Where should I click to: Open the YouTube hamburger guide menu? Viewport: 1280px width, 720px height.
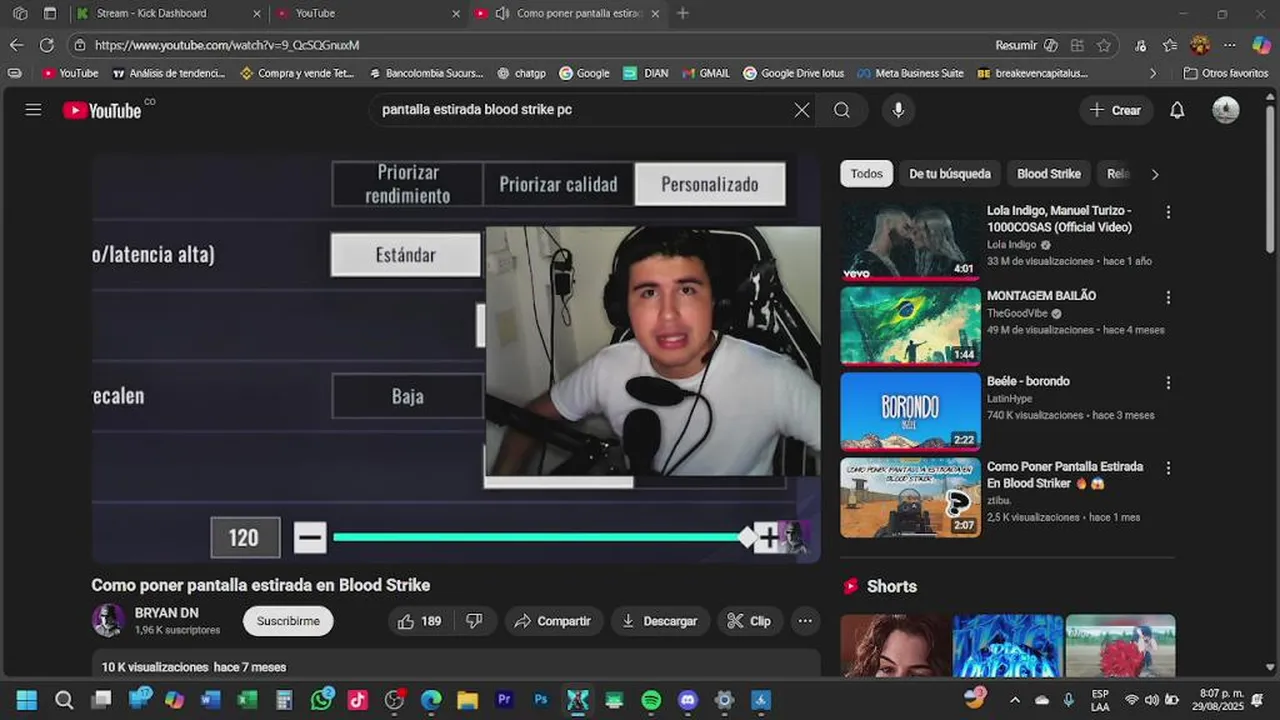click(x=33, y=110)
